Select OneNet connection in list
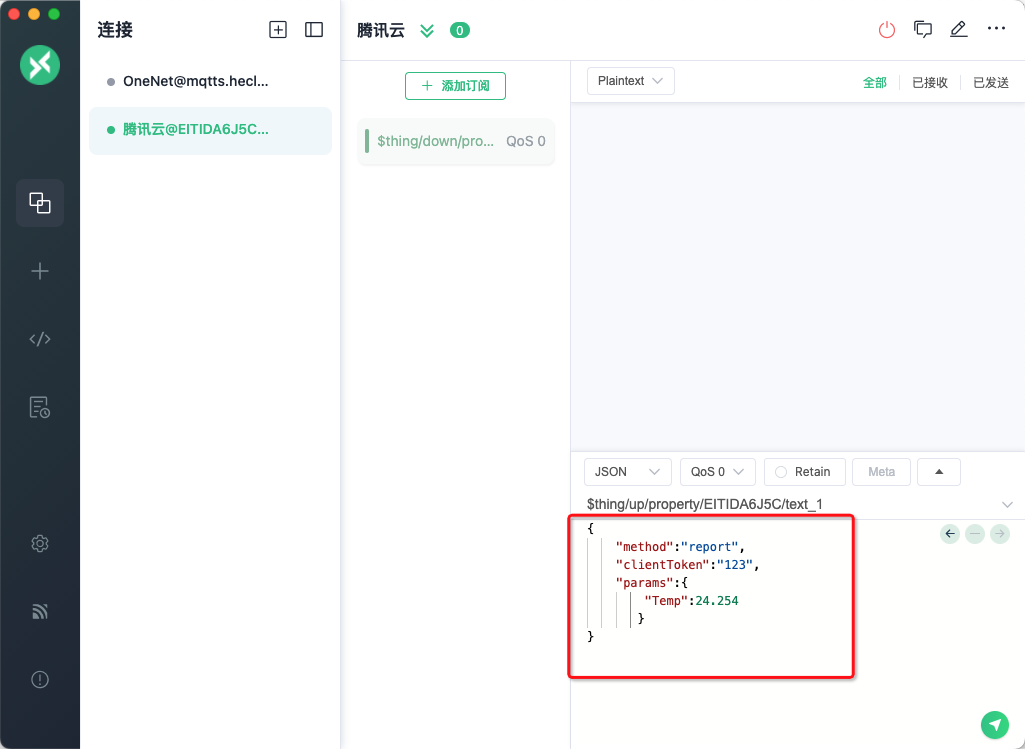The width and height of the screenshot is (1025, 749). point(195,81)
